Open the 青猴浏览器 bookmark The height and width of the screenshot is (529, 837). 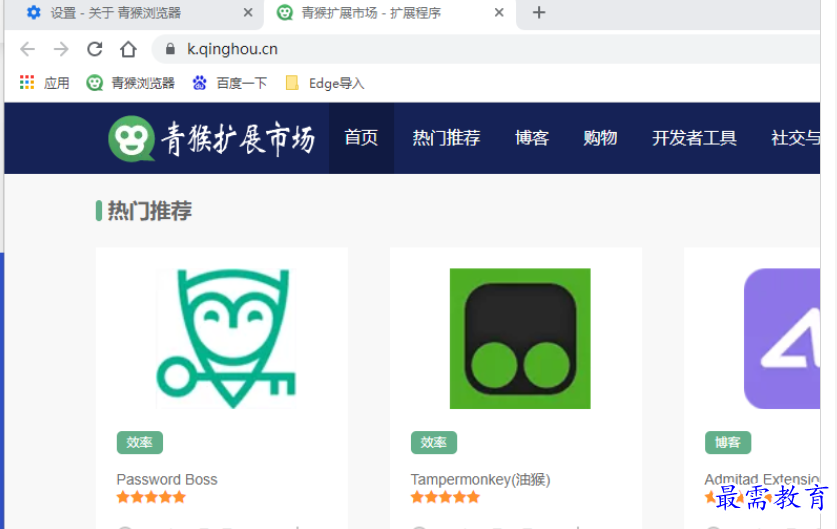tap(130, 83)
